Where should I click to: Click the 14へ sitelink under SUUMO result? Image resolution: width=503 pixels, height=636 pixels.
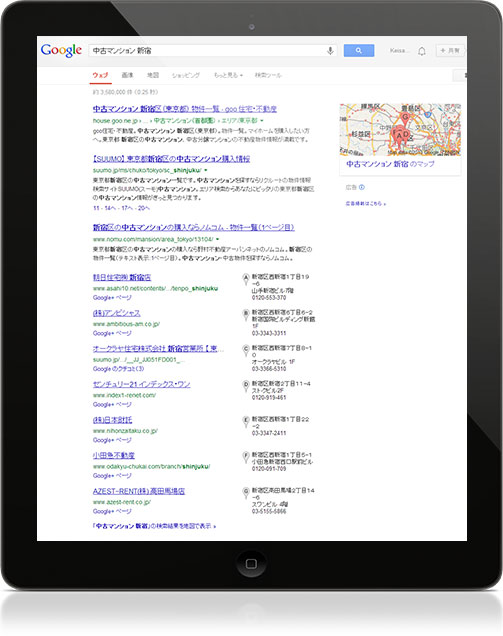coord(110,208)
